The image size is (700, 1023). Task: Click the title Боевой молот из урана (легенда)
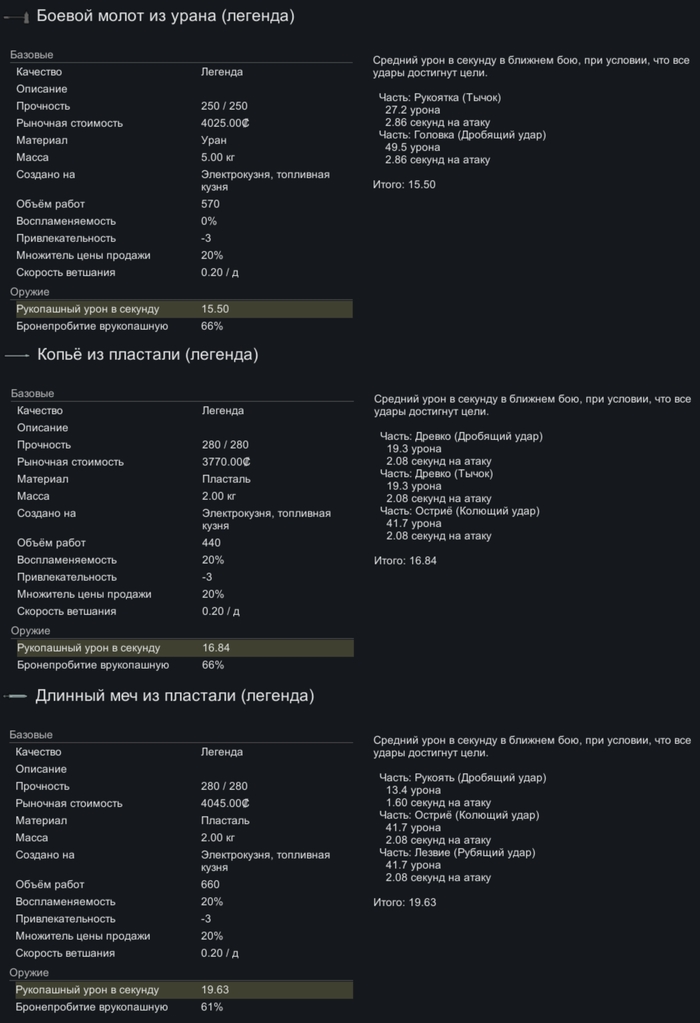point(165,16)
